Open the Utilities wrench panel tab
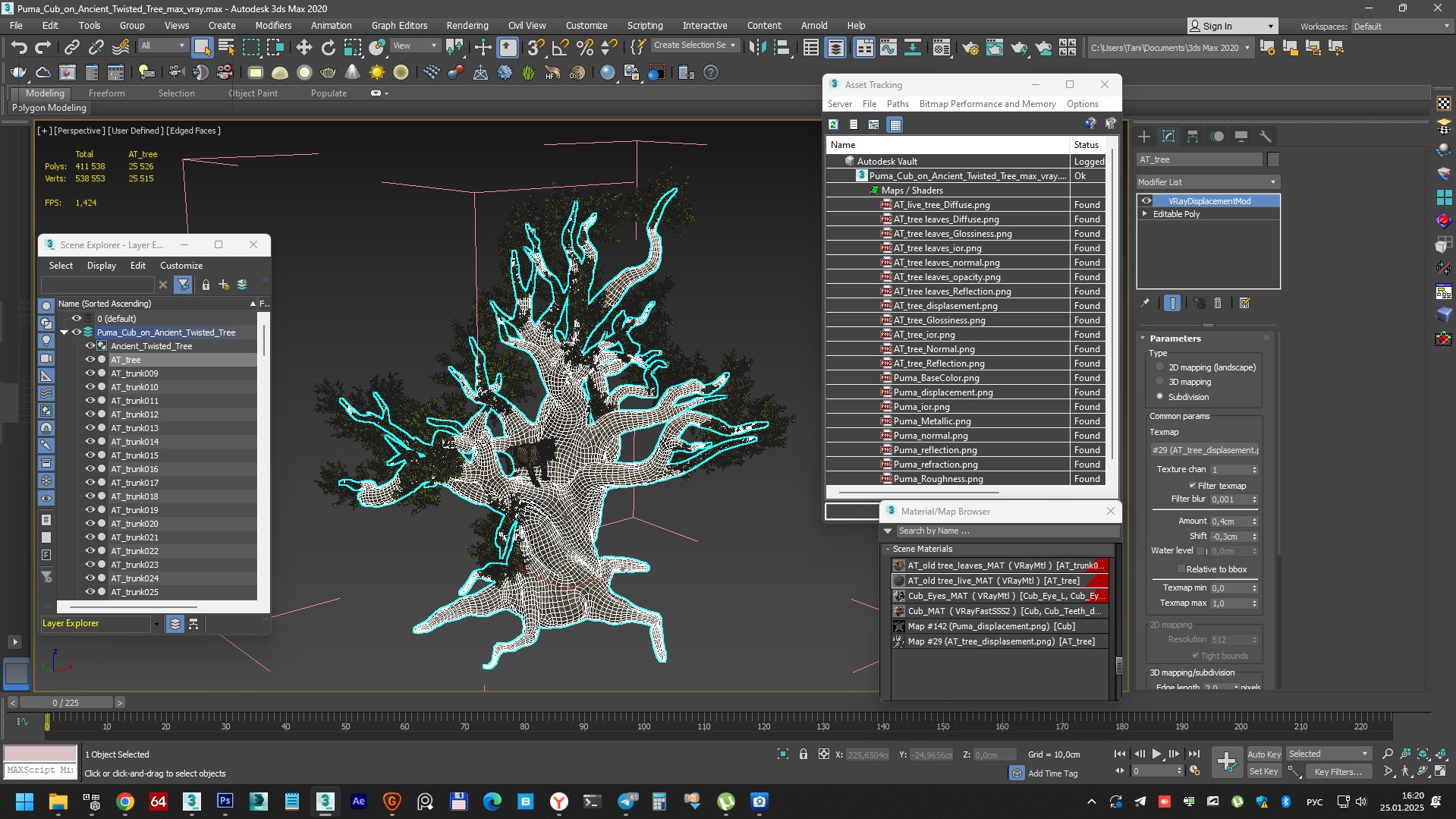 (1265, 137)
